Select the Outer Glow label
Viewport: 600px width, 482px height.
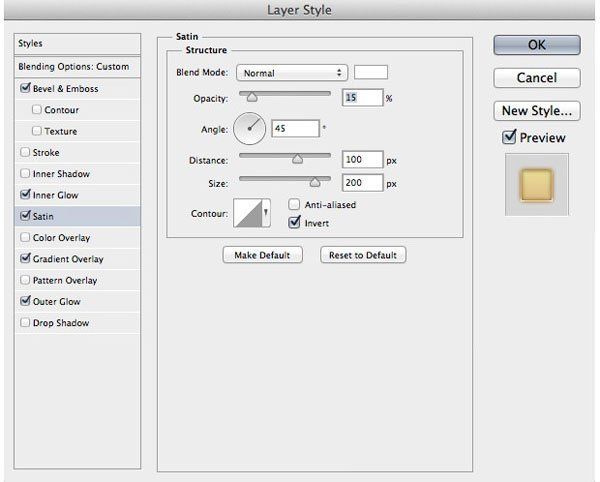pos(57,301)
